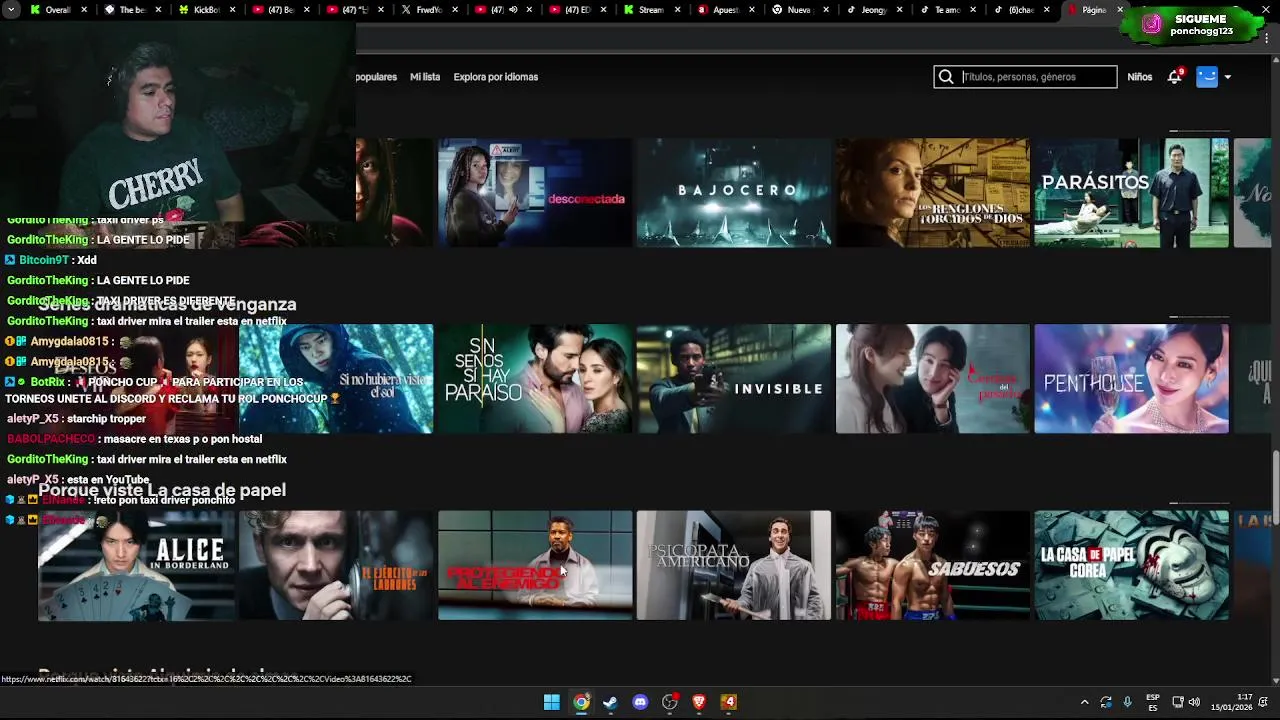Close the active 'Página' Netflix tab
Screen dimensions: 1280x720
click(1120, 10)
